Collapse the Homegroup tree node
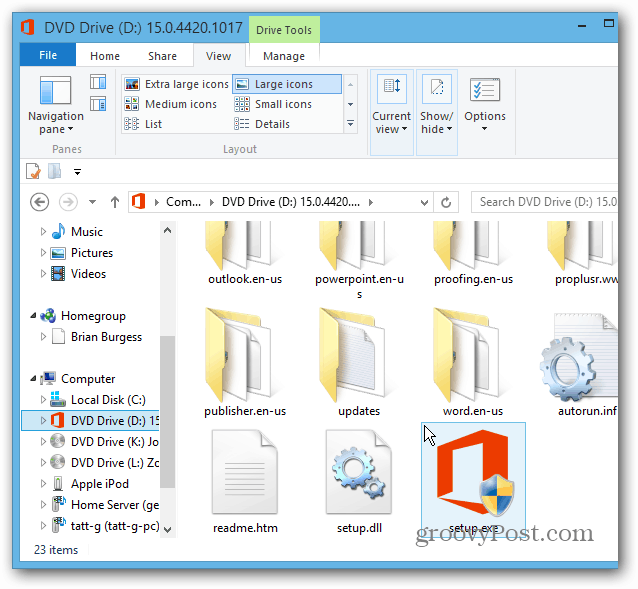The width and height of the screenshot is (638, 589). [x=33, y=316]
